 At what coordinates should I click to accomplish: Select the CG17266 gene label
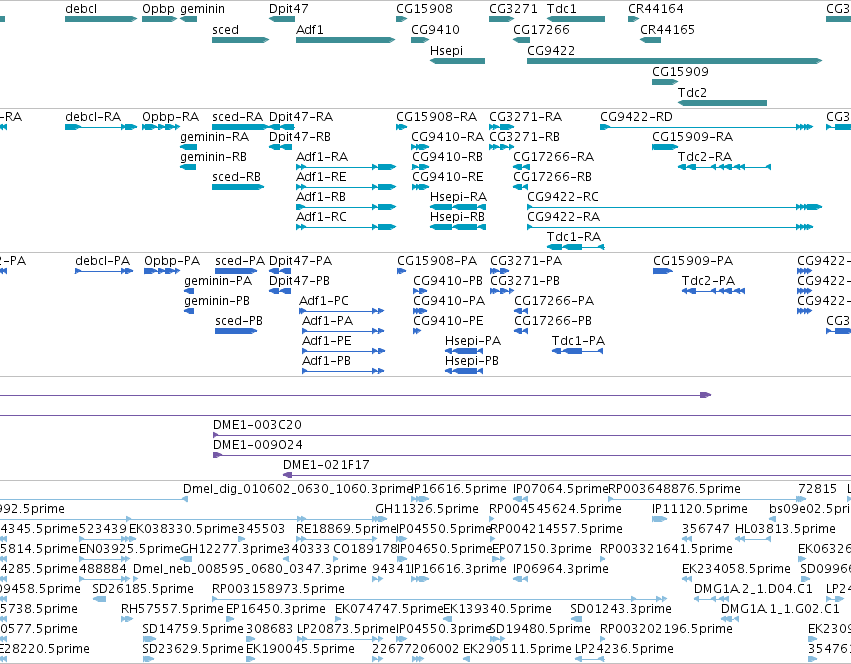(542, 30)
